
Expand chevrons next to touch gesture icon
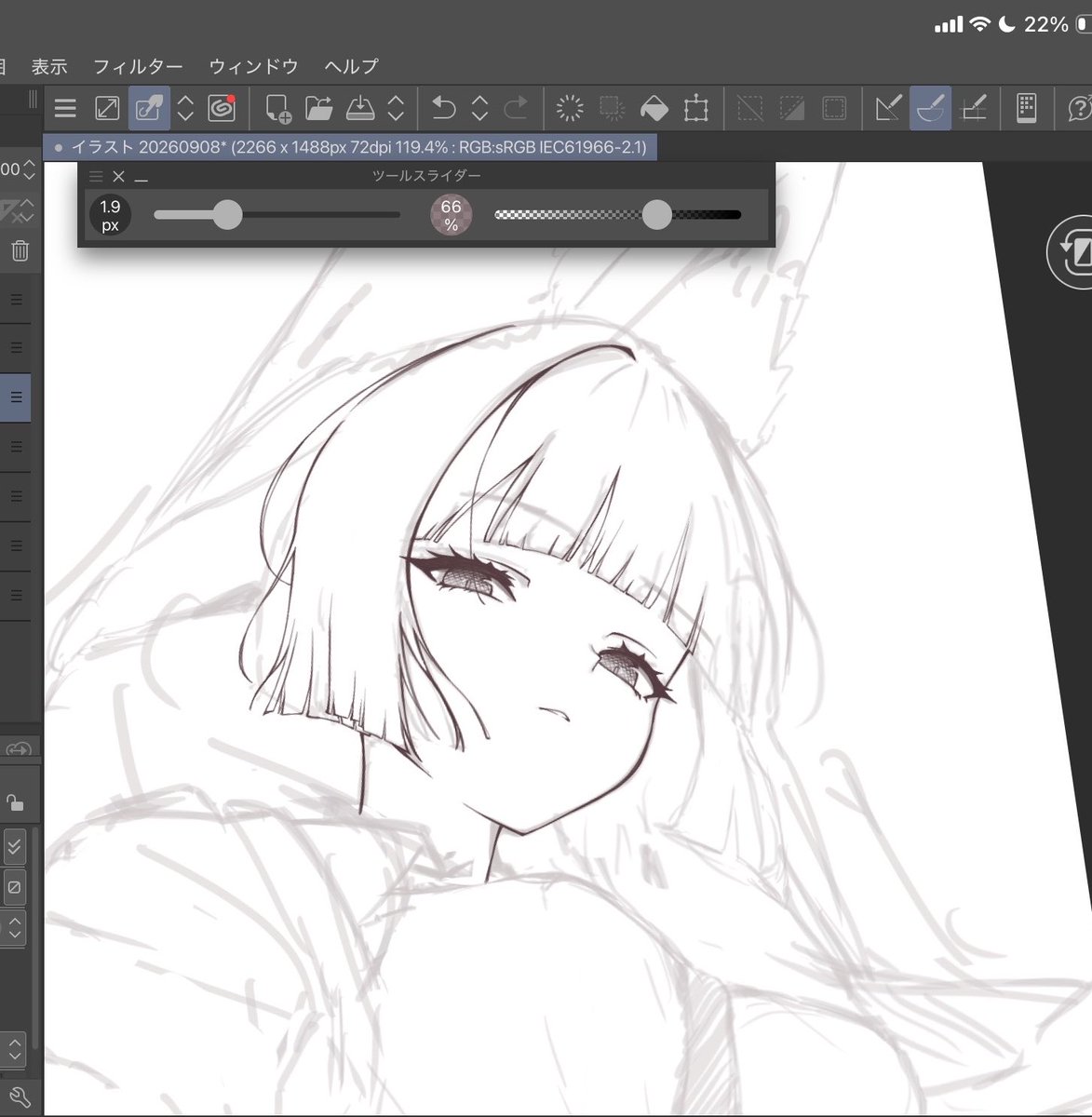[185, 109]
